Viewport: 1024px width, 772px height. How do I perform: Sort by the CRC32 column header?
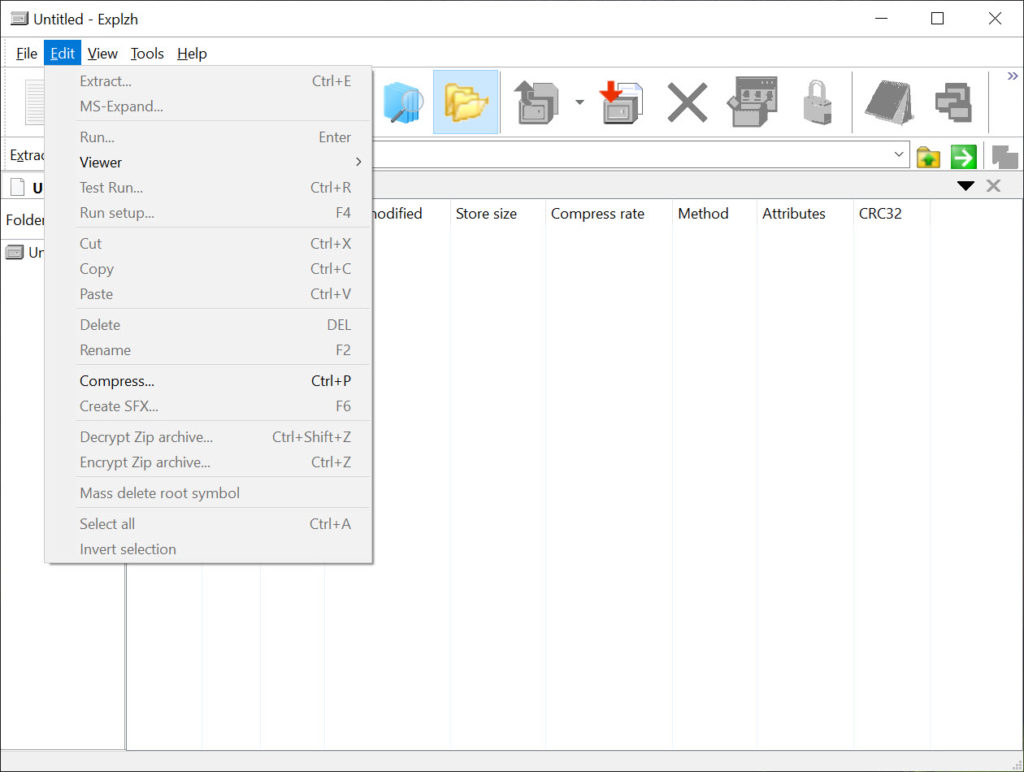point(891,214)
